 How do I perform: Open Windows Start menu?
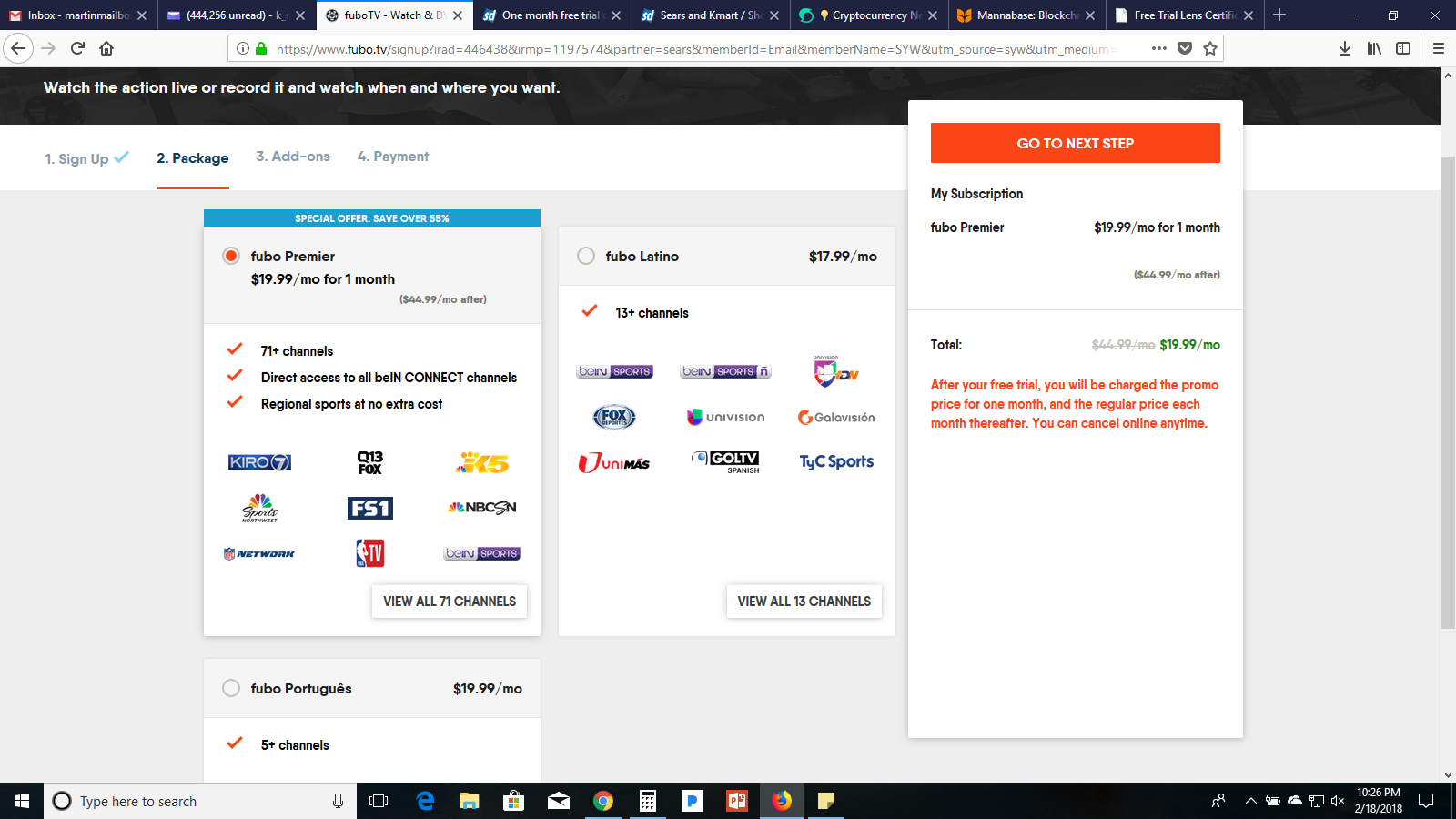22,801
